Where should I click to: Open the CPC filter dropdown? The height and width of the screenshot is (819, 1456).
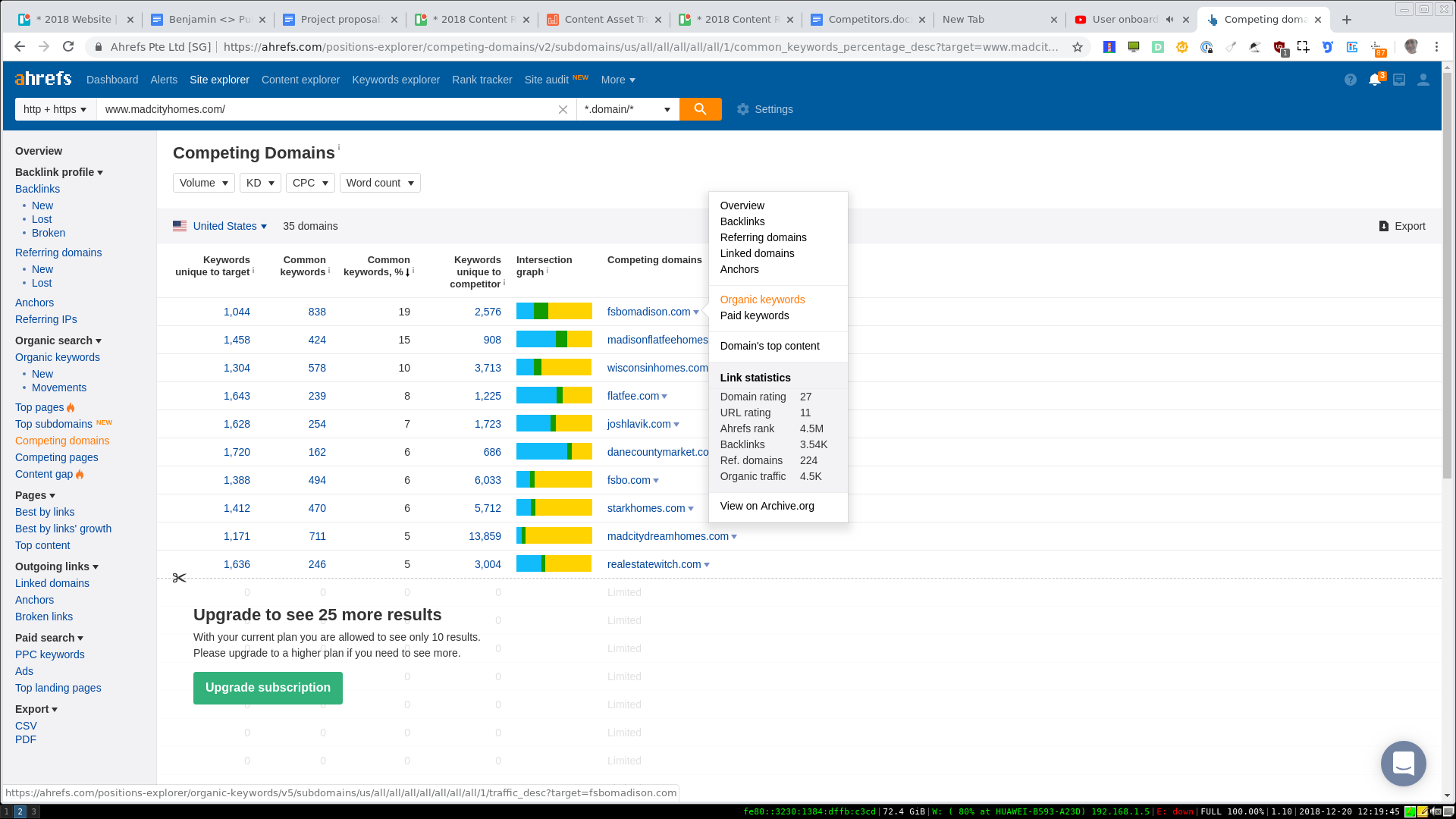310,183
